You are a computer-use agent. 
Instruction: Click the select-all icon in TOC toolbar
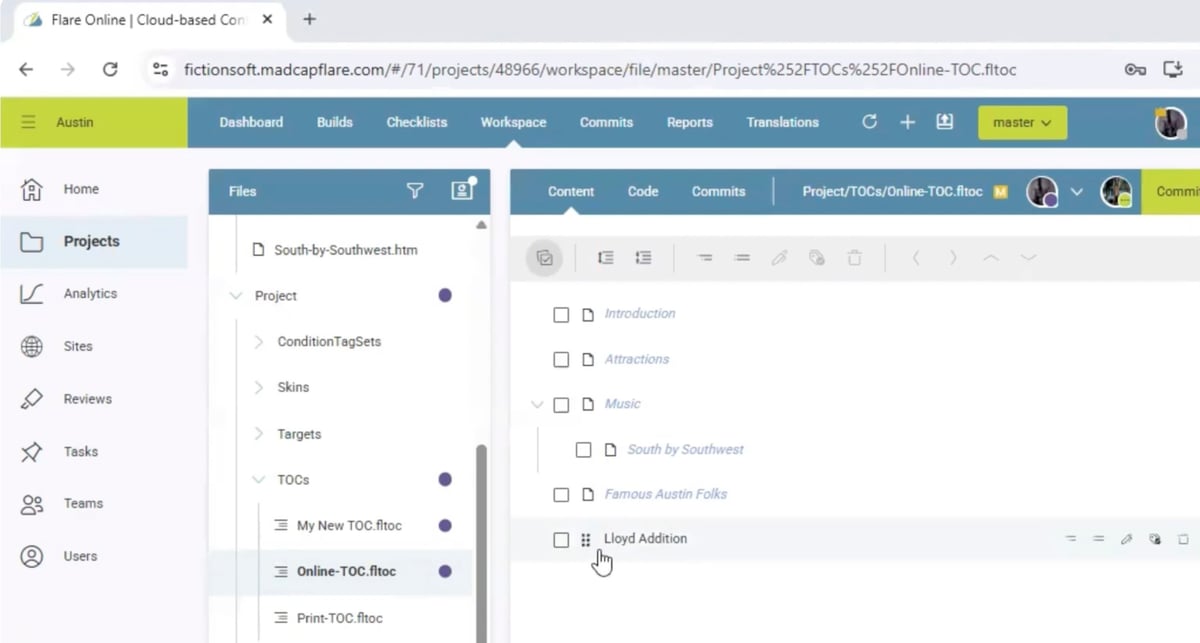pyautogui.click(x=545, y=258)
